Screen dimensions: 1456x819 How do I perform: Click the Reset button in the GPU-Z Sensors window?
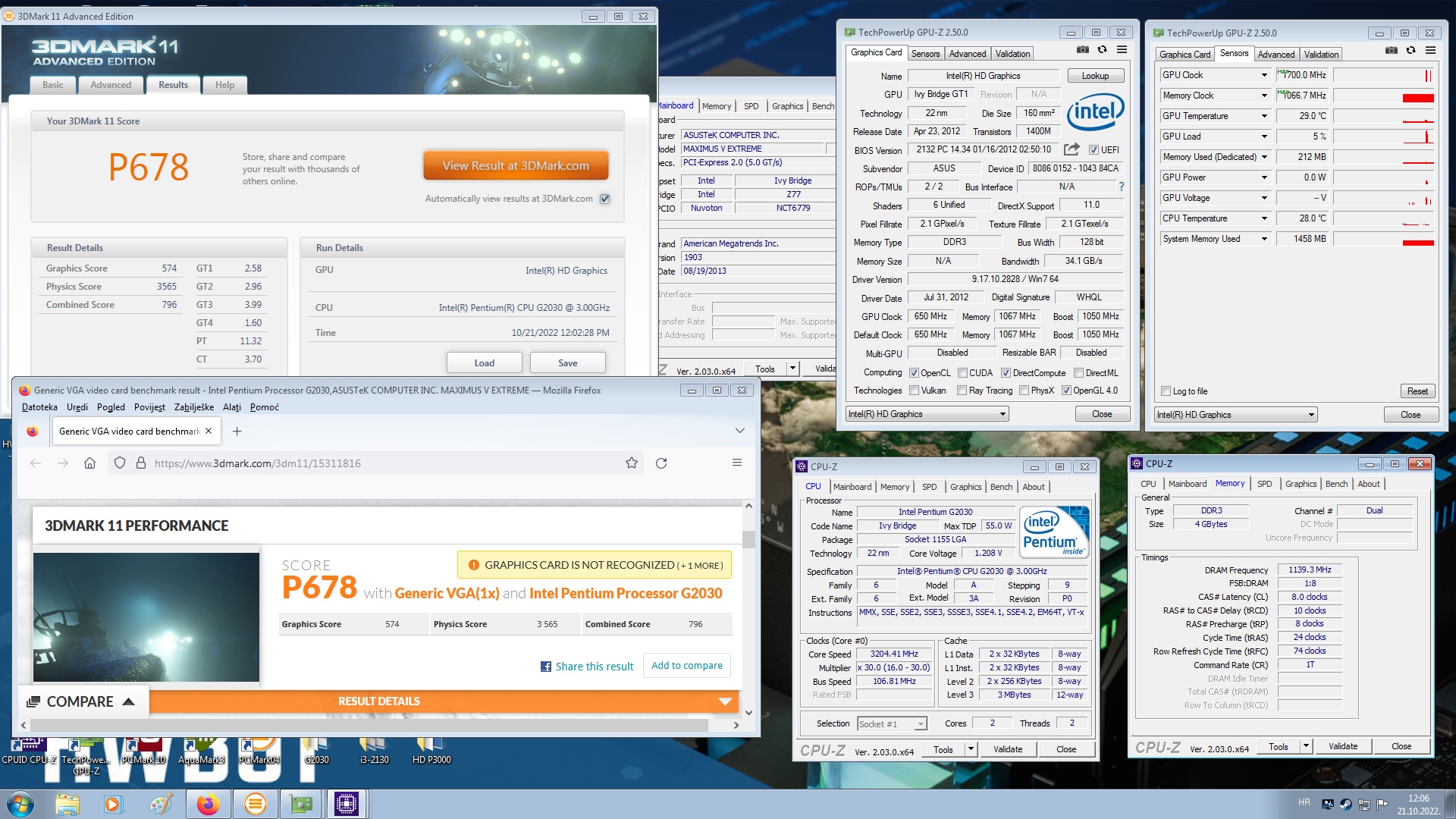(x=1417, y=391)
